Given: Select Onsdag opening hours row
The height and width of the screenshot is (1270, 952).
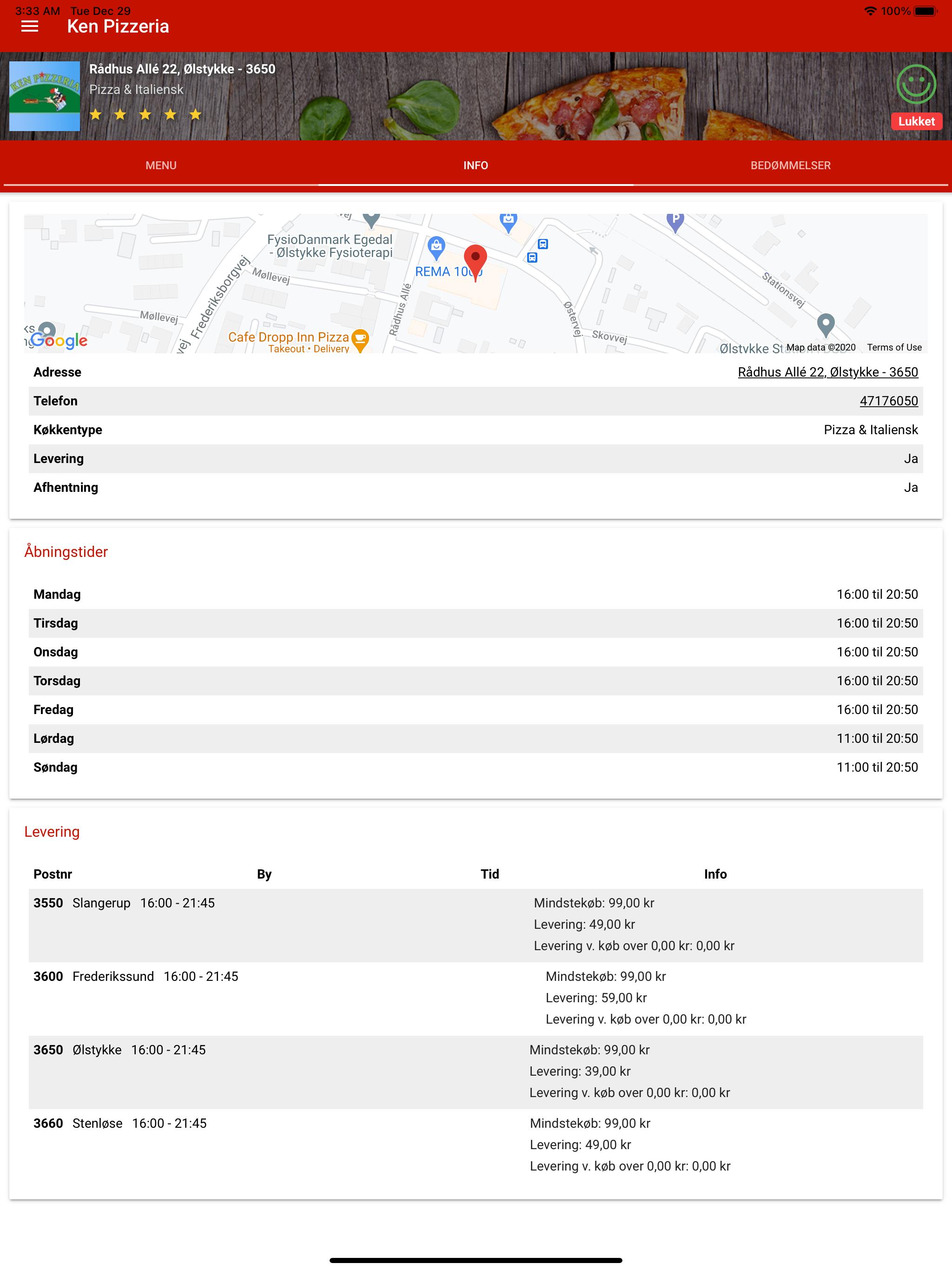Looking at the screenshot, I should (476, 652).
